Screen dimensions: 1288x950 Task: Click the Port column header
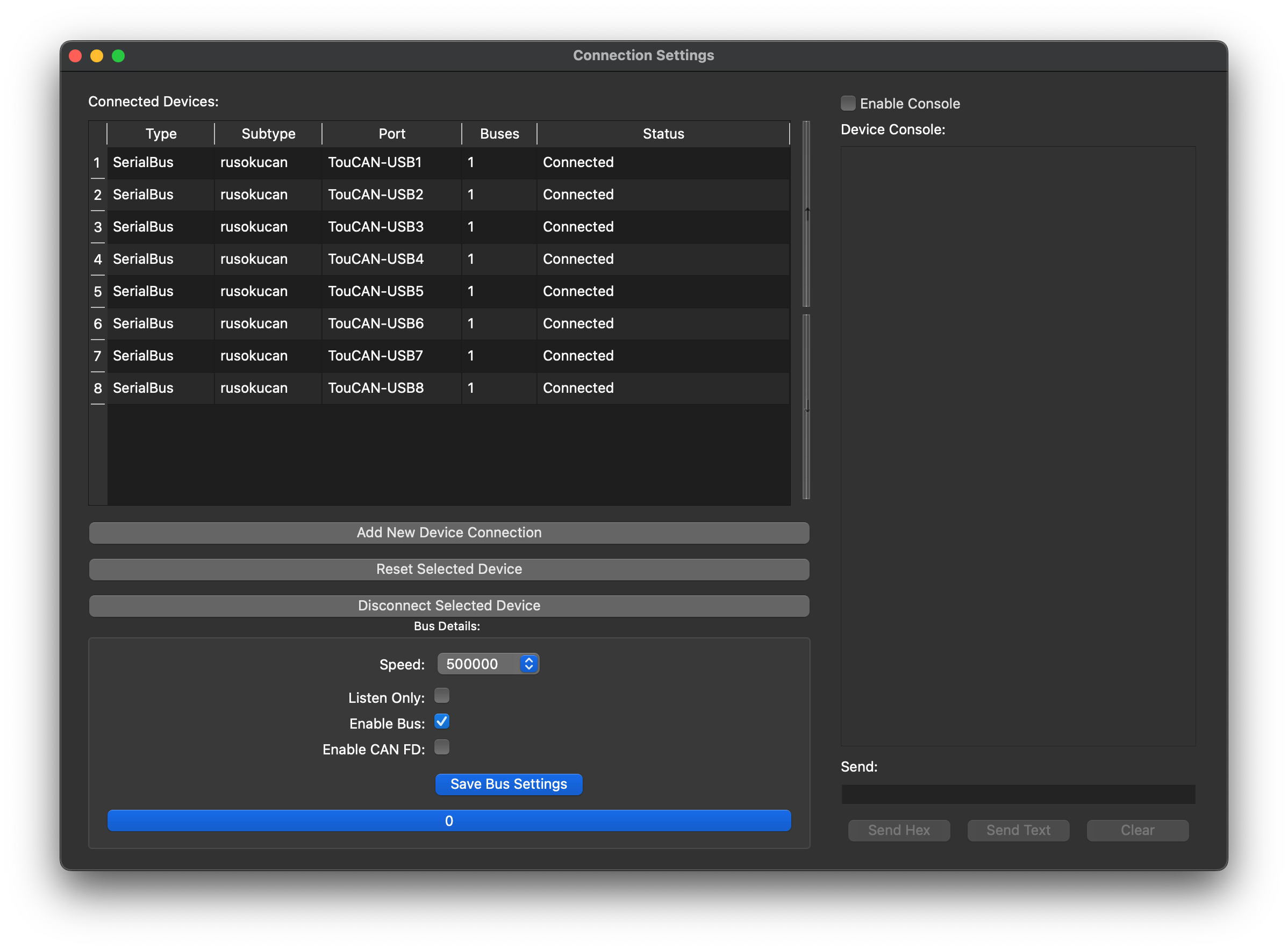click(391, 134)
